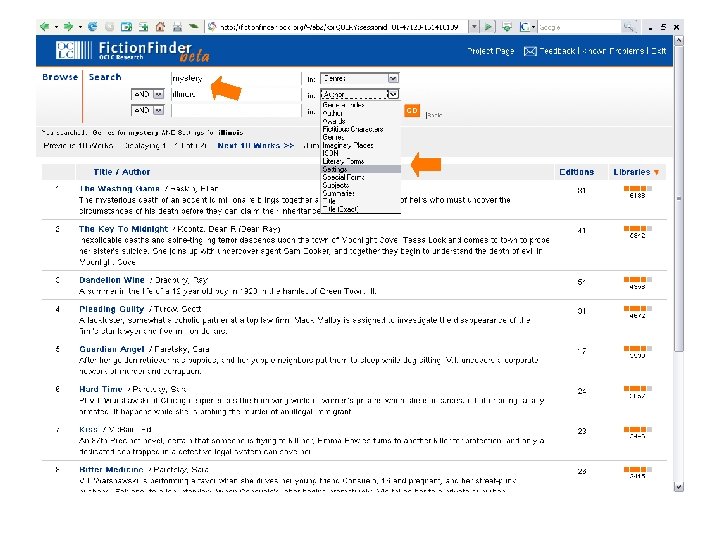Open the Hard Time title link
Screen dimensions: 720x540
101,389
